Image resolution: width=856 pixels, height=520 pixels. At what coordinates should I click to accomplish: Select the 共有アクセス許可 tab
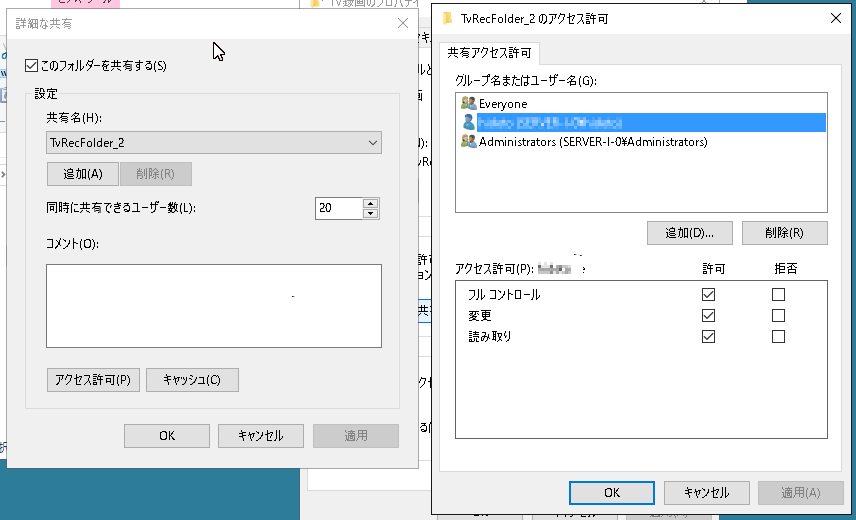pyautogui.click(x=489, y=53)
